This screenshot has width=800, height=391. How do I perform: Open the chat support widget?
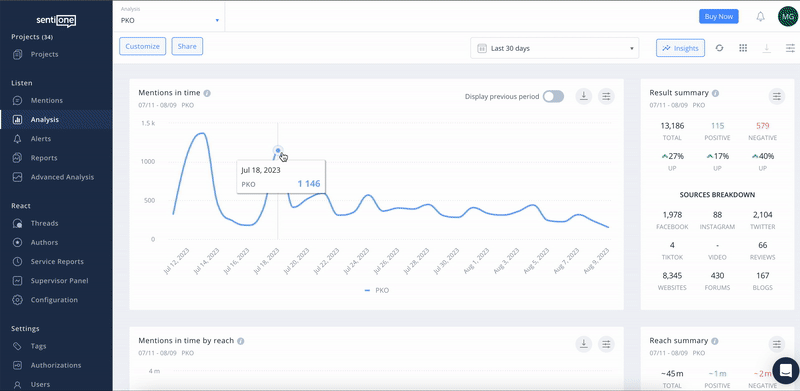786,370
